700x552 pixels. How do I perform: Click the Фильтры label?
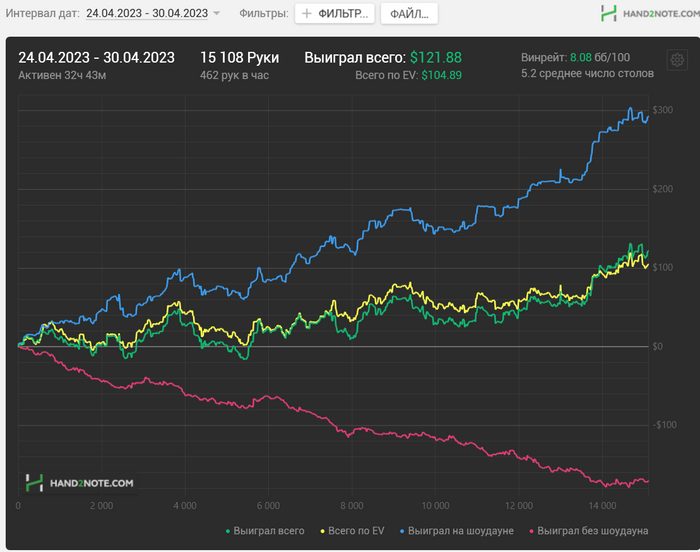click(264, 13)
